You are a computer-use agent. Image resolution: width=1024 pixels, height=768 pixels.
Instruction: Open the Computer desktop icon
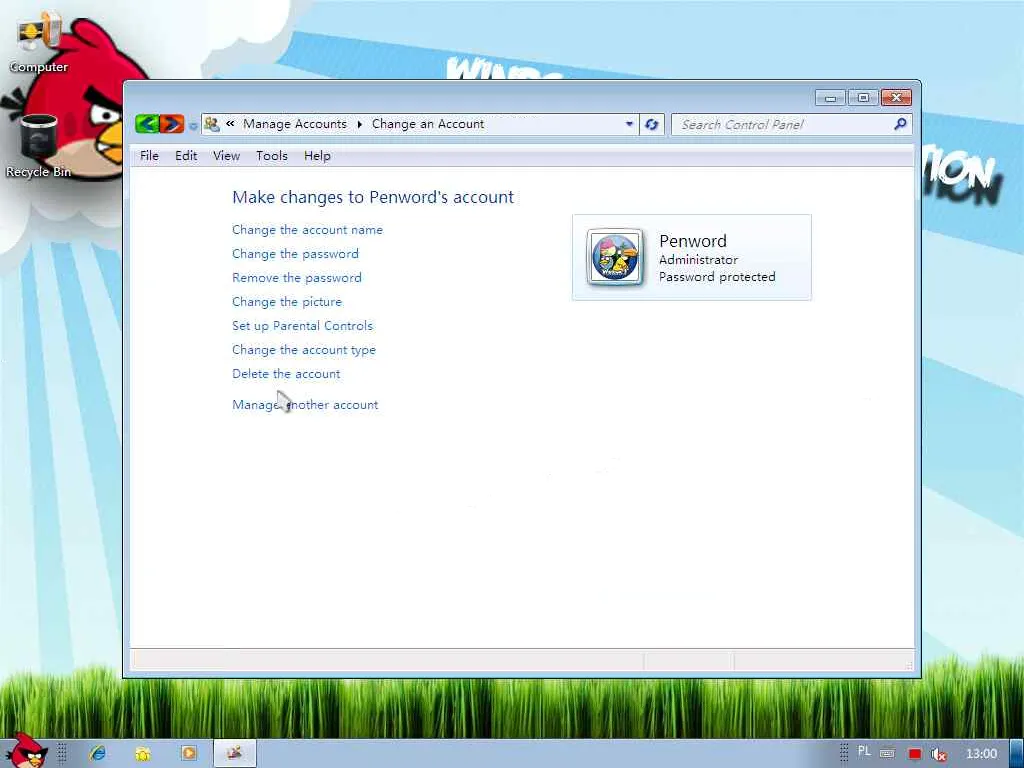click(x=39, y=44)
